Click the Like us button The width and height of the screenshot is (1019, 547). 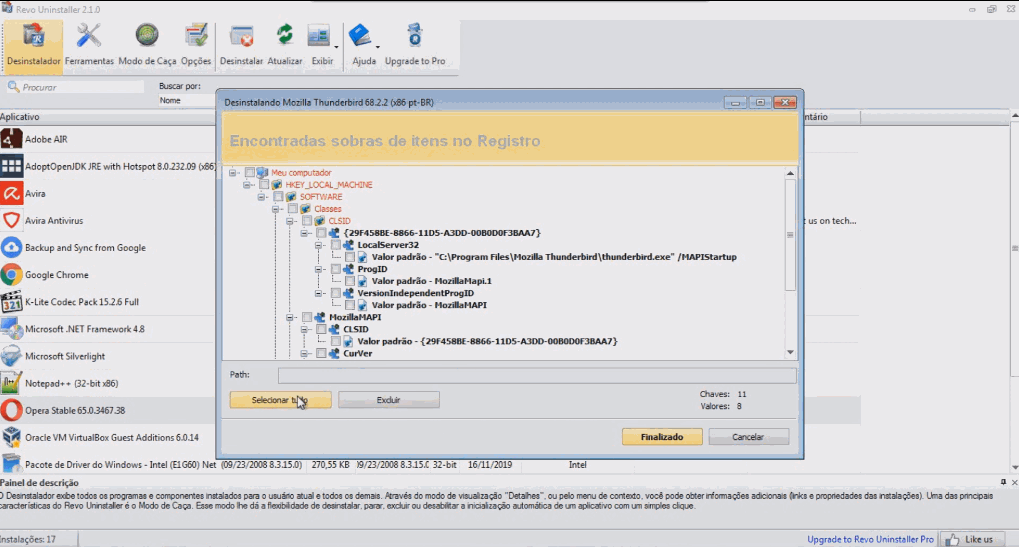(x=972, y=539)
